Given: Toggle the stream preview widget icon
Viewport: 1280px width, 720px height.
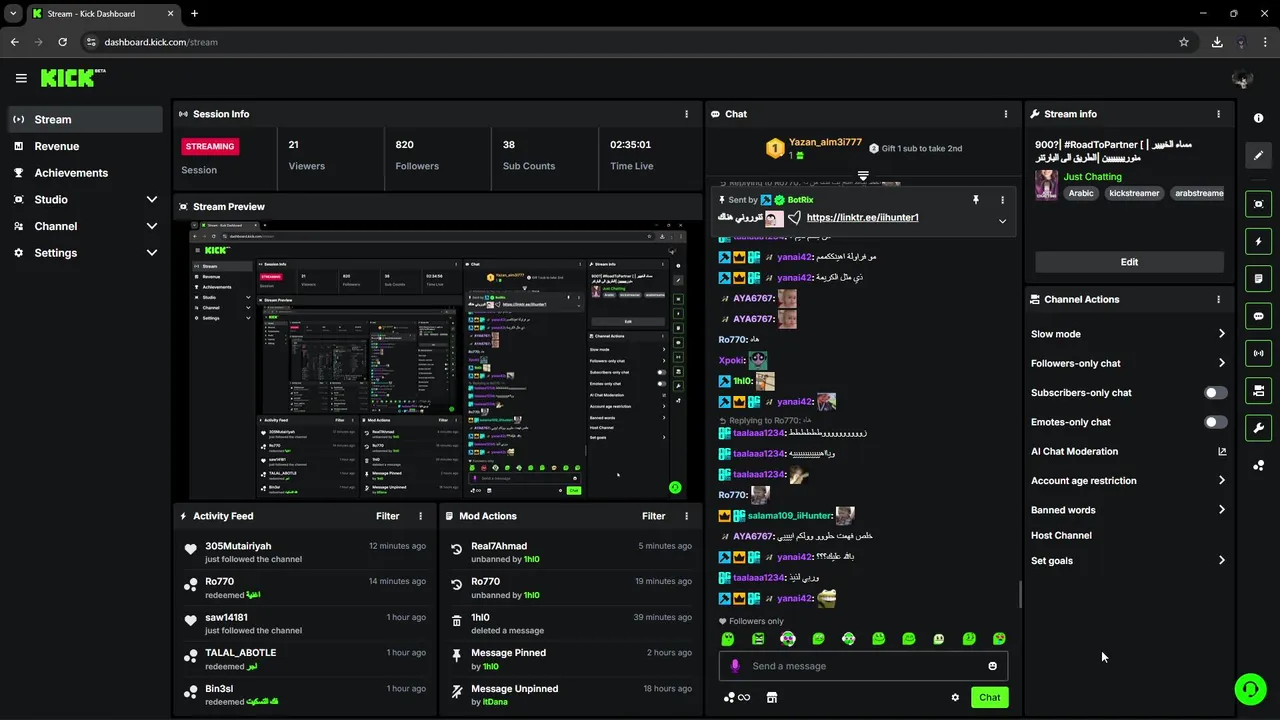Looking at the screenshot, I should [1258, 204].
